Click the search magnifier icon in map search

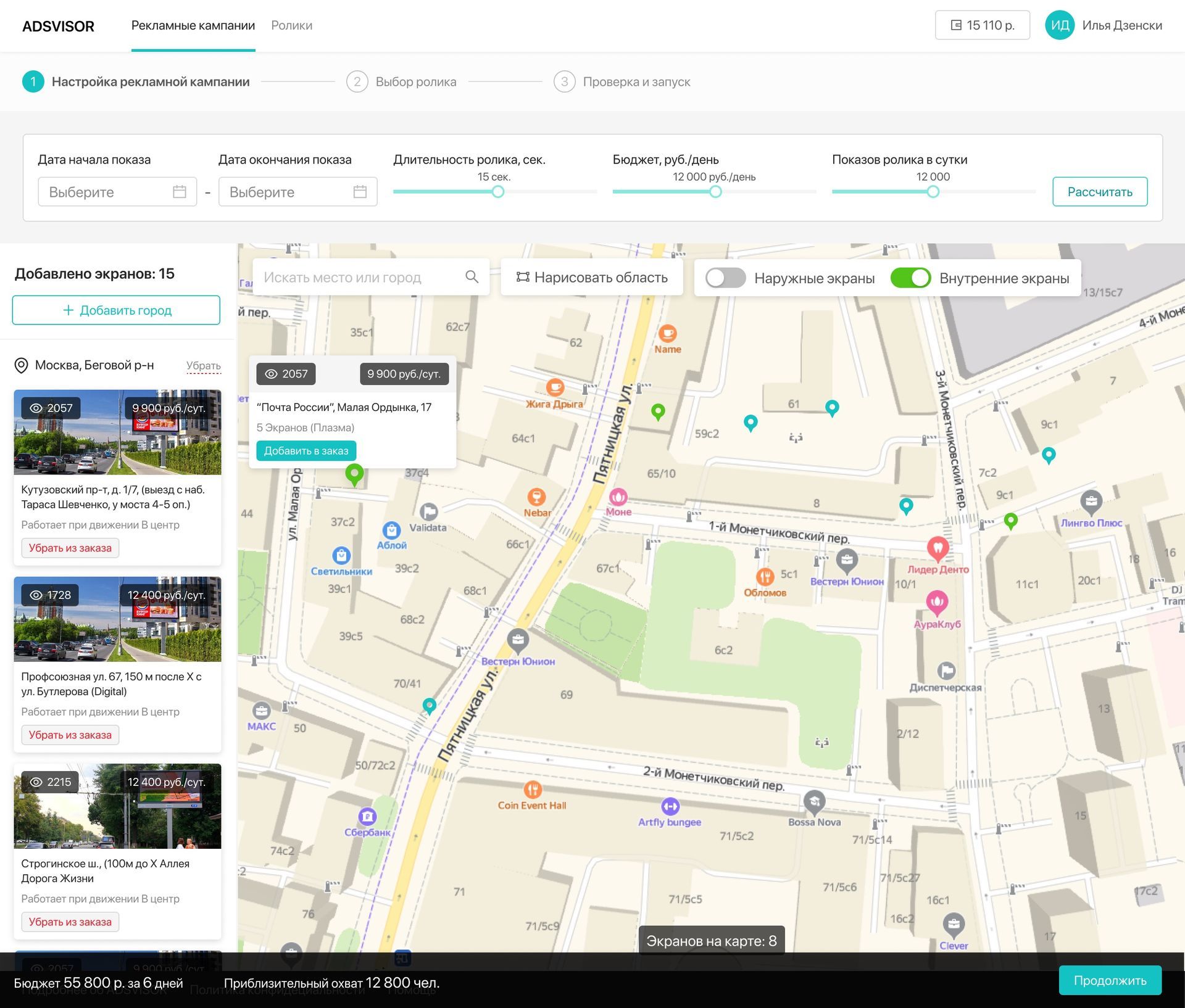point(472,277)
